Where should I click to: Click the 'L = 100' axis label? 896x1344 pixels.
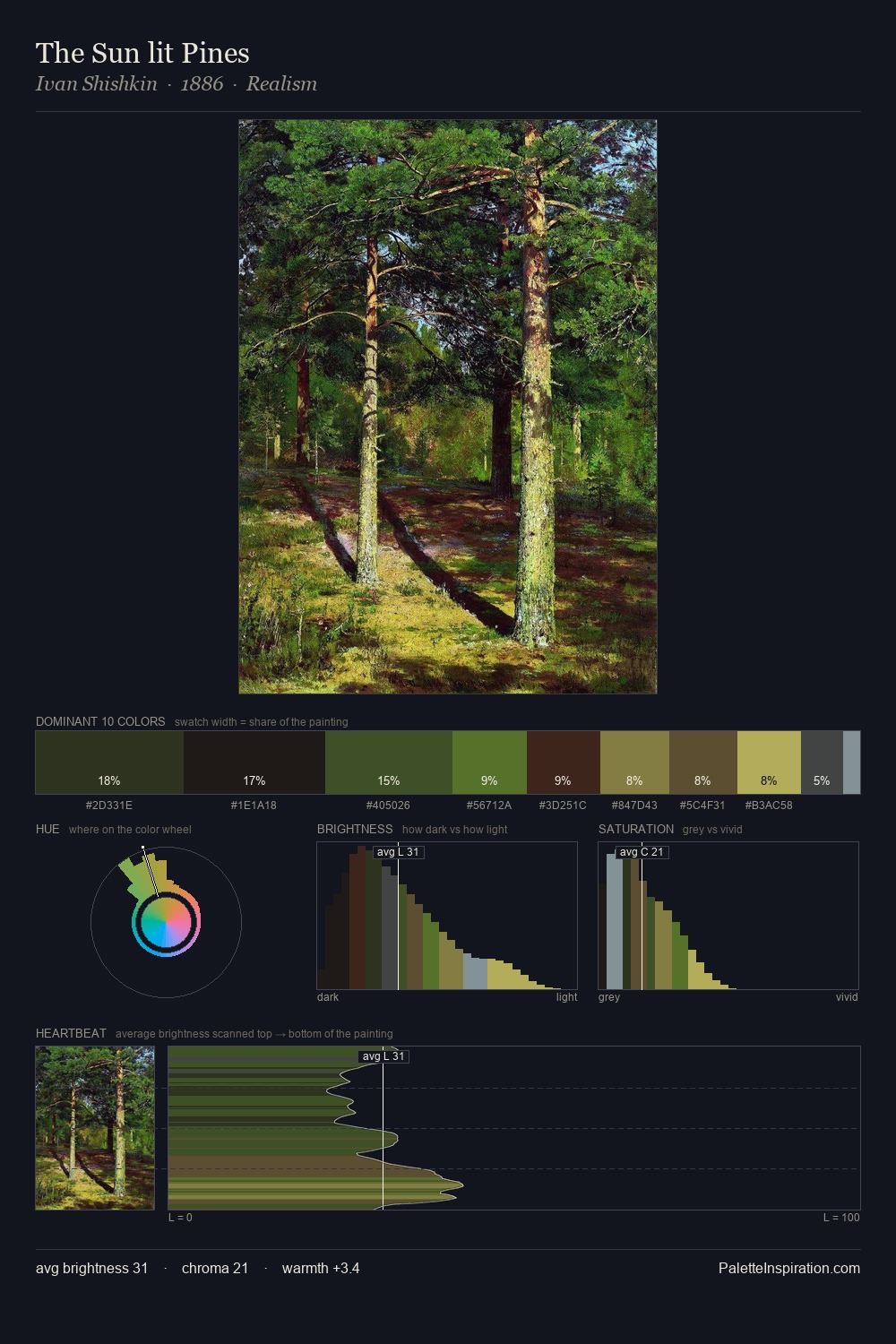841,1218
